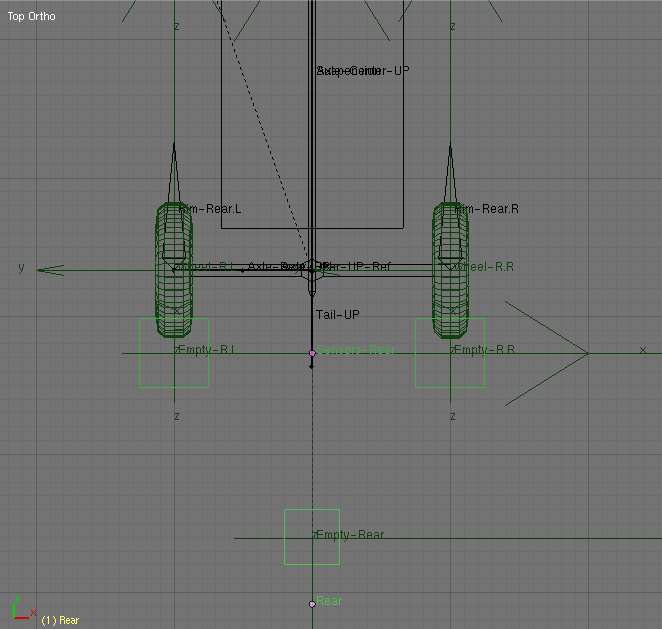Screen dimensions: 662x629
Task: Click the pink Rear object dot
Action: click(x=312, y=604)
